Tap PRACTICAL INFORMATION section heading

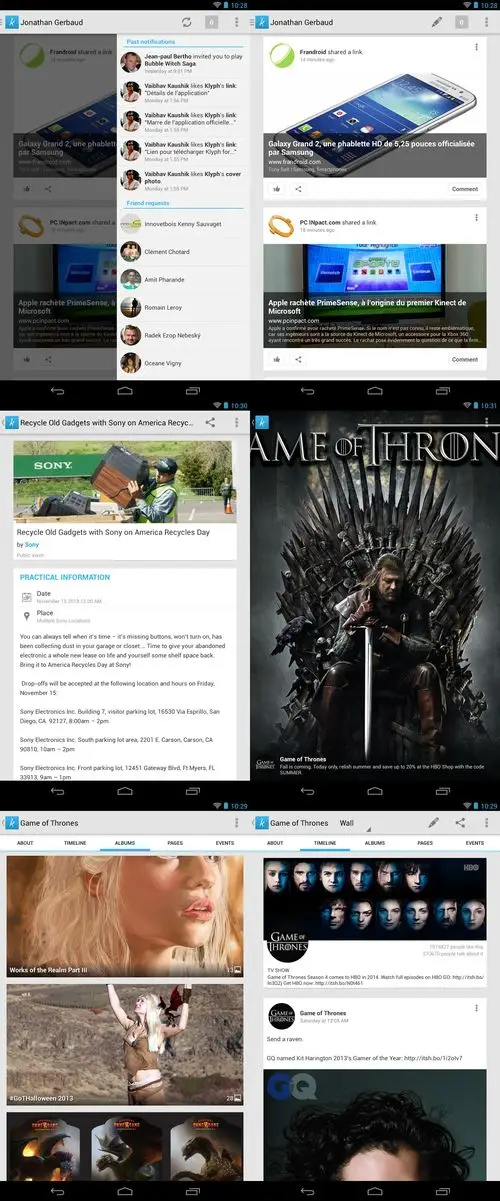tap(65, 577)
